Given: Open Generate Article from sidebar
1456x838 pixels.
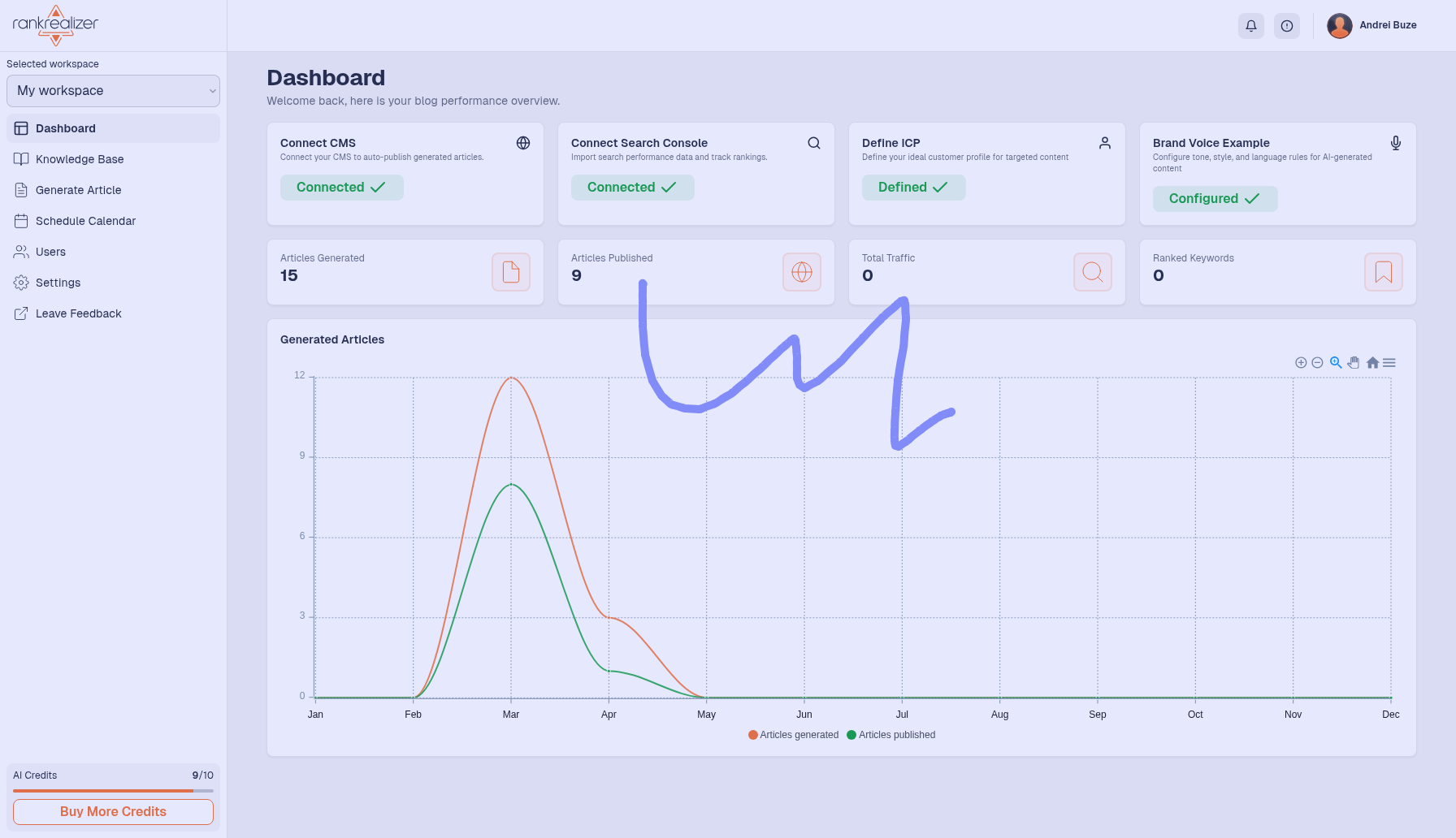Looking at the screenshot, I should (78, 190).
